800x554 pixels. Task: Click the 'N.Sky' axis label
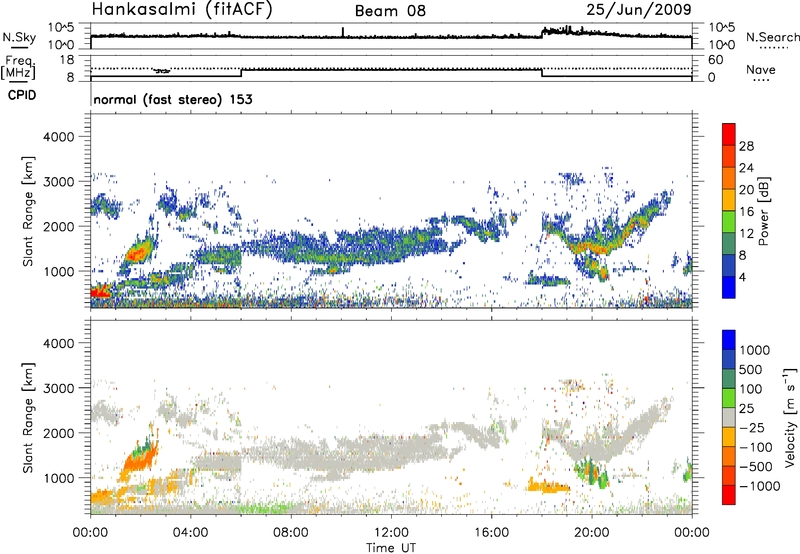click(x=19, y=38)
